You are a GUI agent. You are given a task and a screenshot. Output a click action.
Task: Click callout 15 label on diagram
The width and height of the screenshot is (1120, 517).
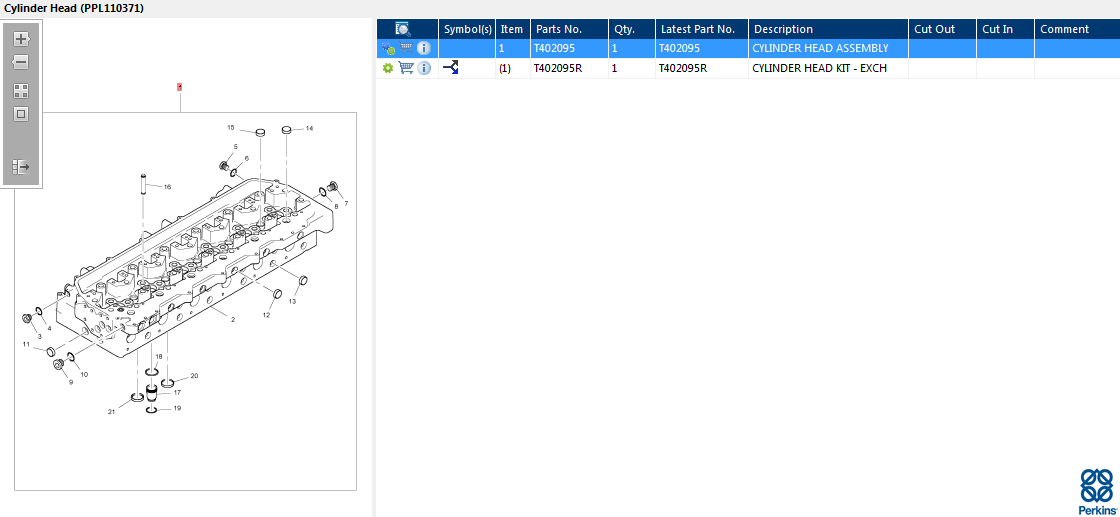point(231,128)
